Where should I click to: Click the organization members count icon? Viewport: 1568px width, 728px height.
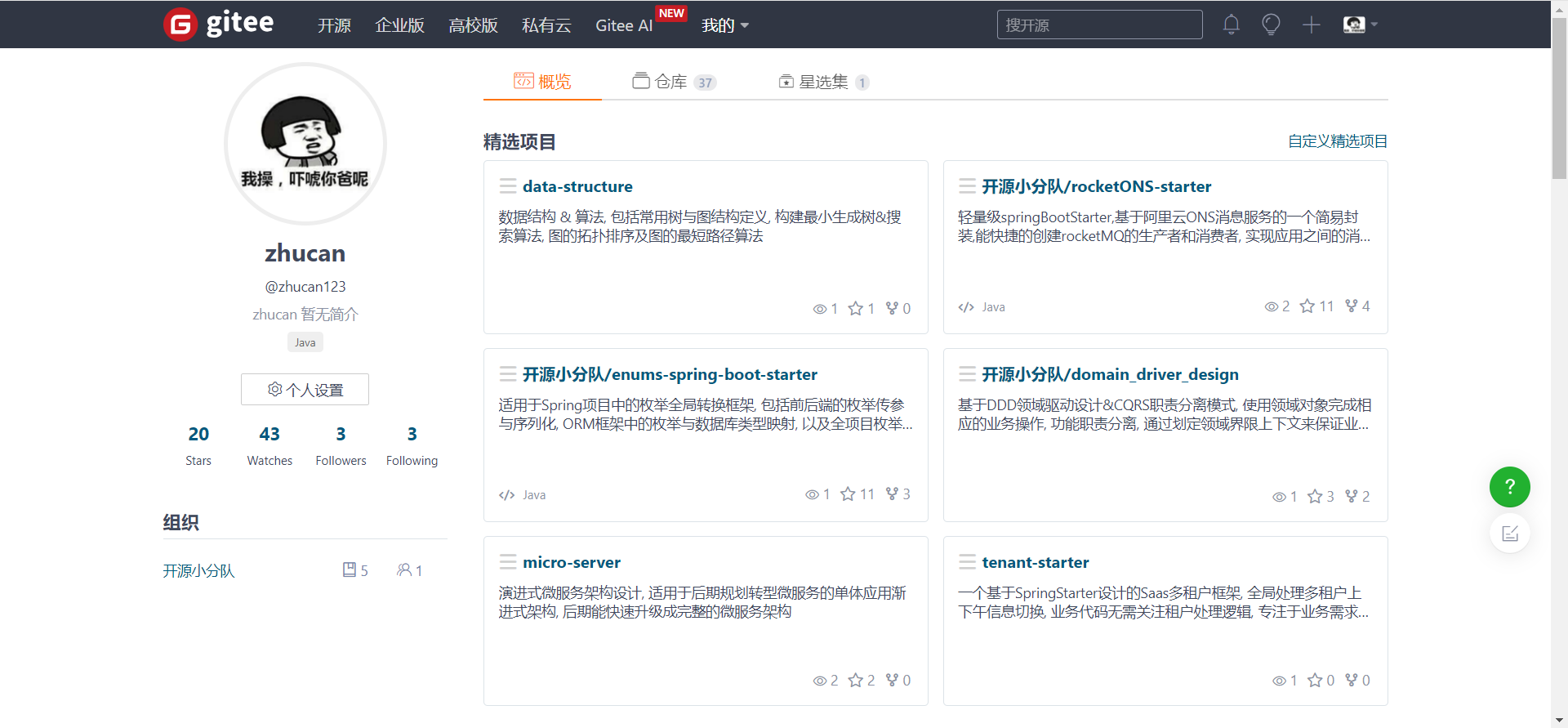(404, 569)
